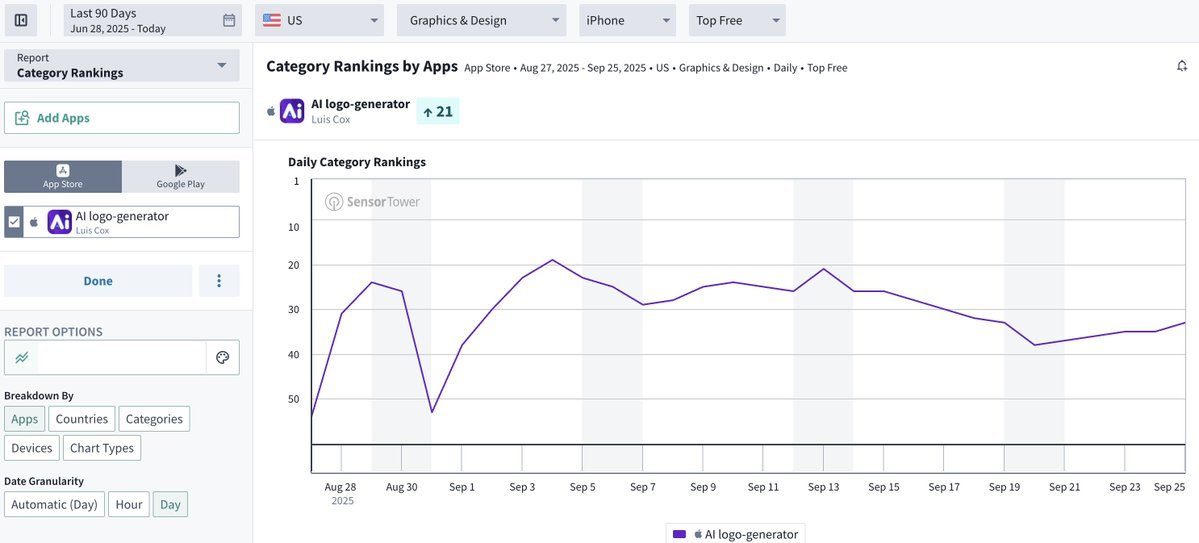Click the three-dot more options button
1199x543 pixels.
(x=219, y=281)
